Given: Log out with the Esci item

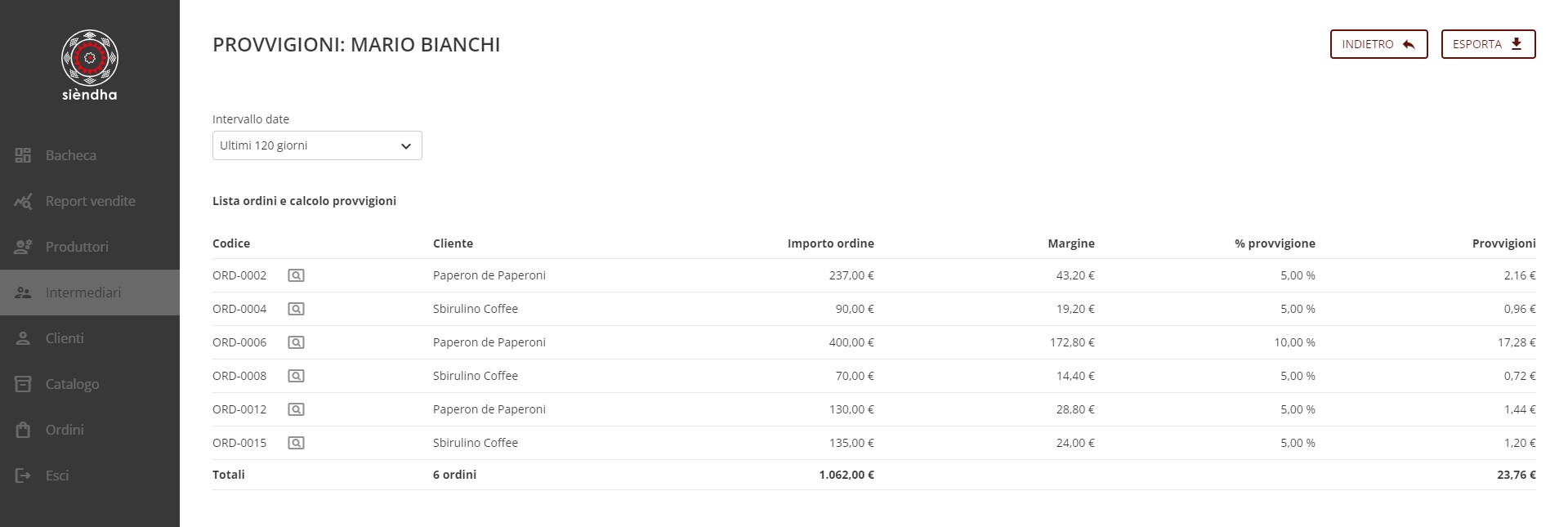Looking at the screenshot, I should (x=90, y=476).
